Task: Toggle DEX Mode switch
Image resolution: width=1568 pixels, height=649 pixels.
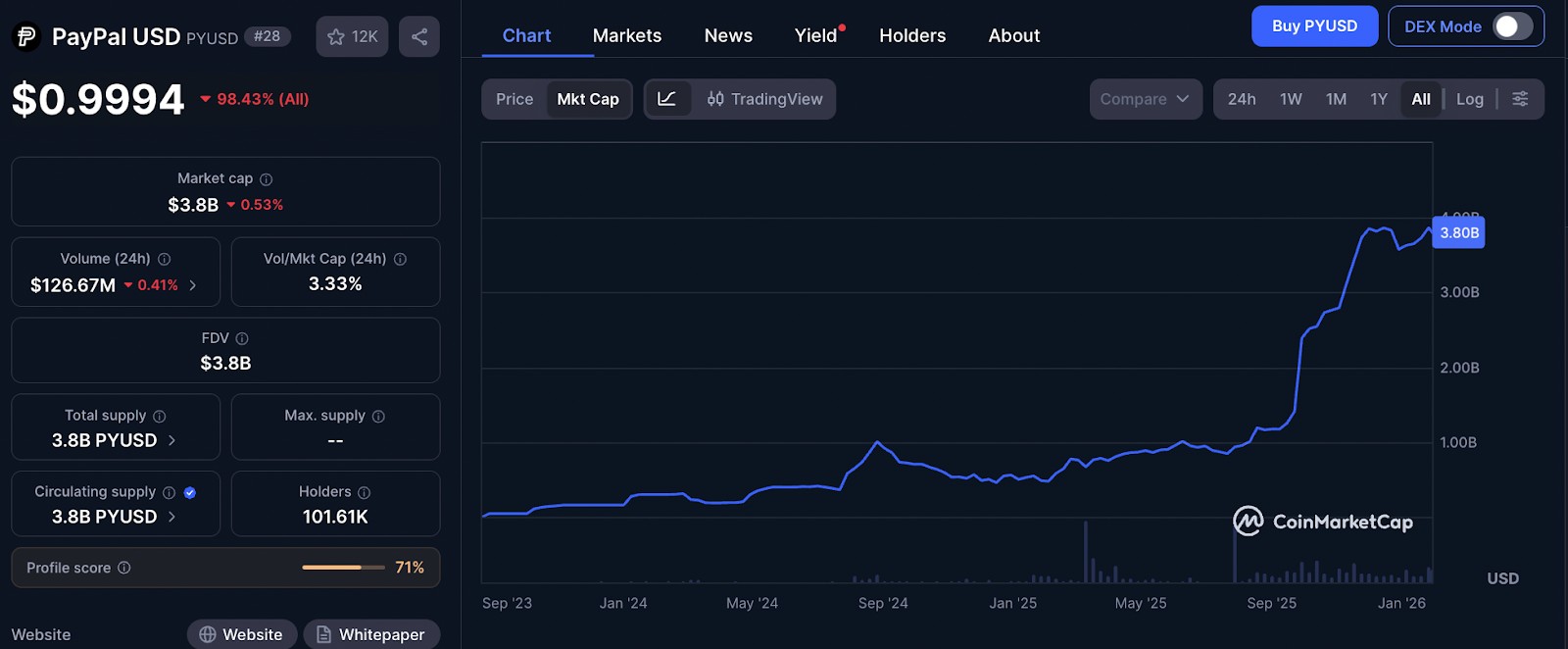Action: tap(1512, 26)
